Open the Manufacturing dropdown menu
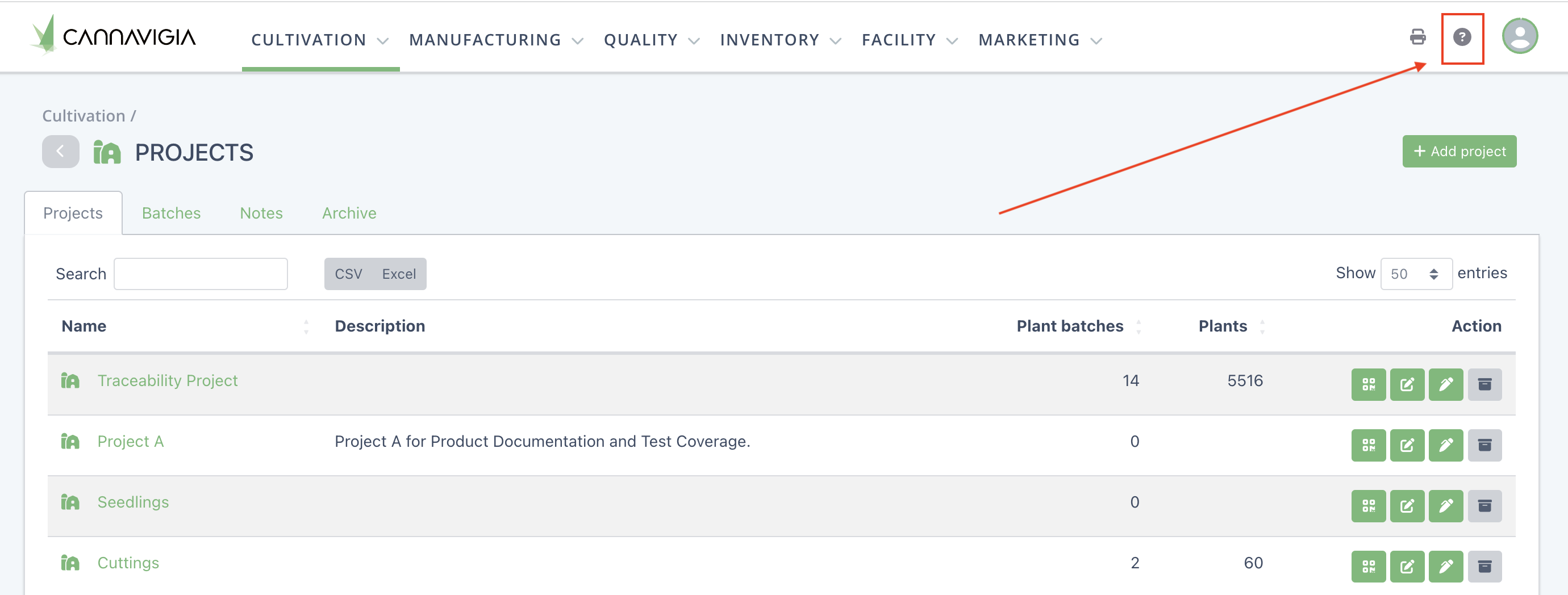The height and width of the screenshot is (595, 1568). click(x=495, y=40)
